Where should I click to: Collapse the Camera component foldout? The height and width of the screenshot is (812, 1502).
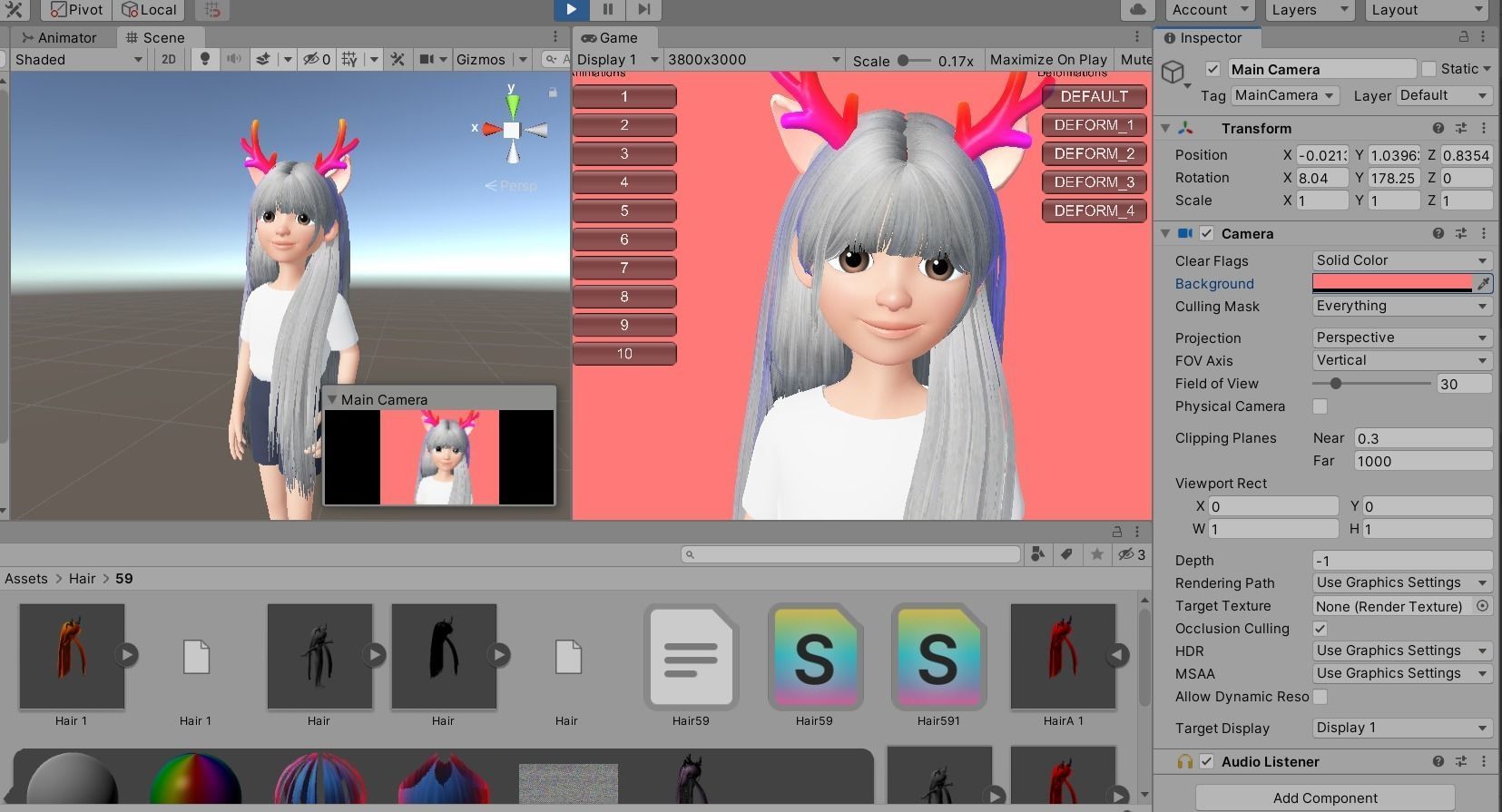1165,233
